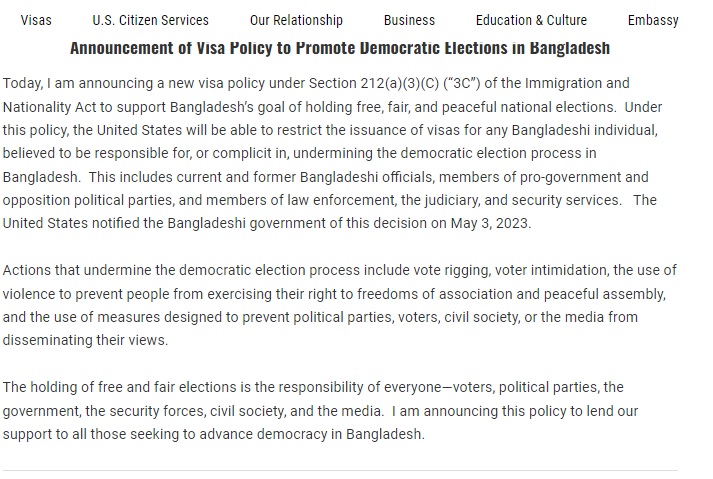
Task: Go to the Business menu item
Action: tap(409, 20)
